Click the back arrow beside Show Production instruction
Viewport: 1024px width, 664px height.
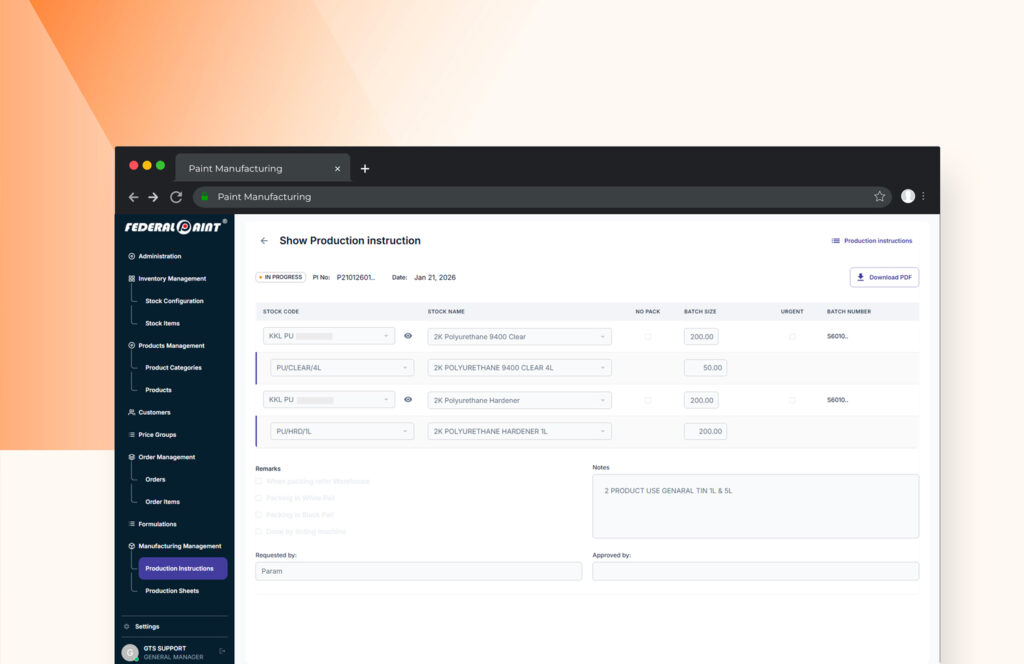coord(264,241)
